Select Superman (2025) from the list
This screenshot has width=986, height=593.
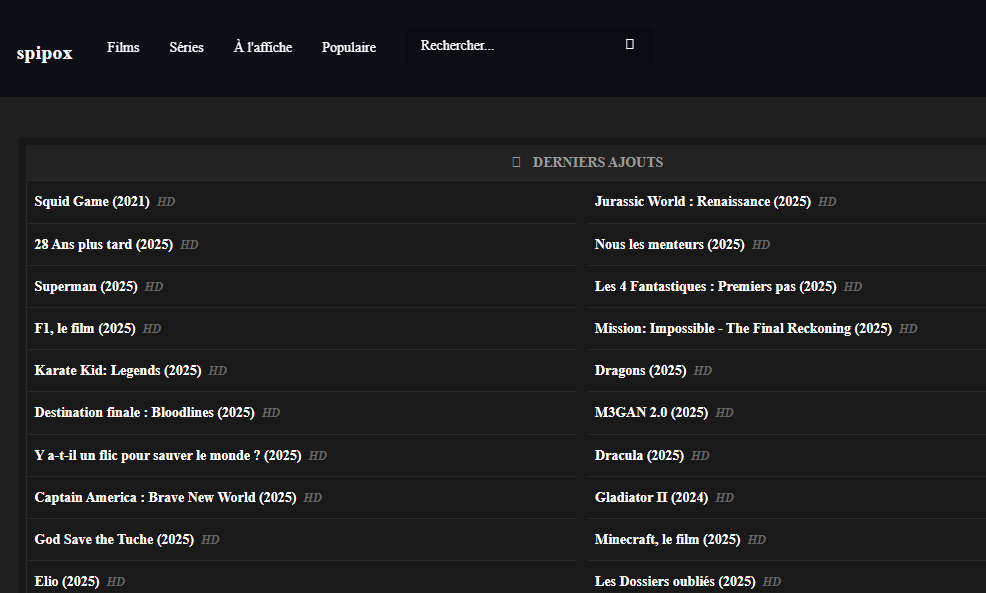86,287
